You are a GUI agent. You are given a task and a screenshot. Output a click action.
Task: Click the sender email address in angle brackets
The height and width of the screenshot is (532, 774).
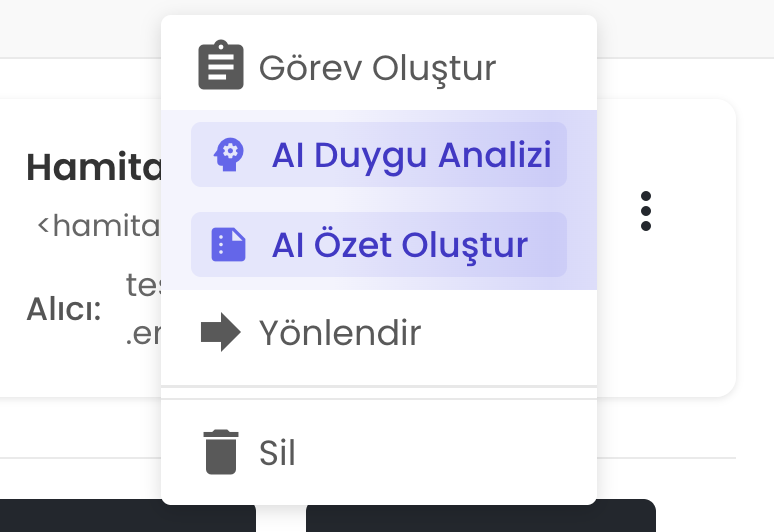[98, 226]
